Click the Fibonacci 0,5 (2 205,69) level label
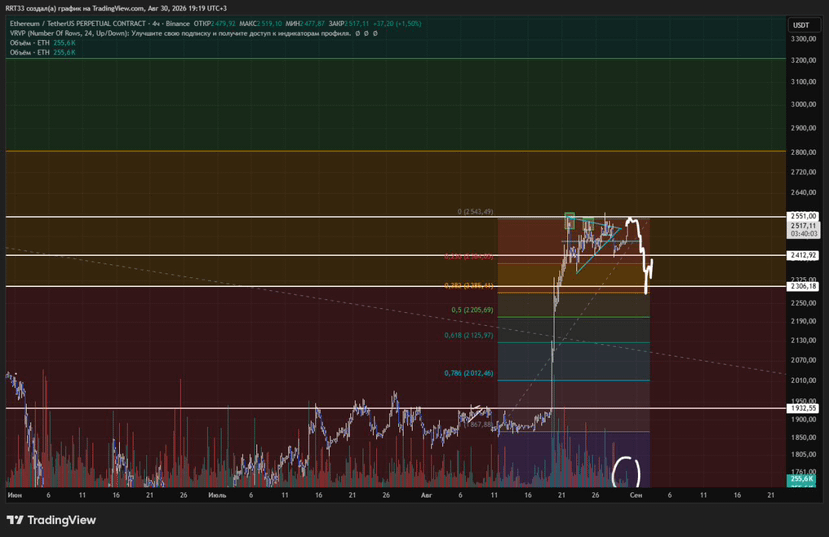Viewport: 829px width, 537px height. (472, 310)
